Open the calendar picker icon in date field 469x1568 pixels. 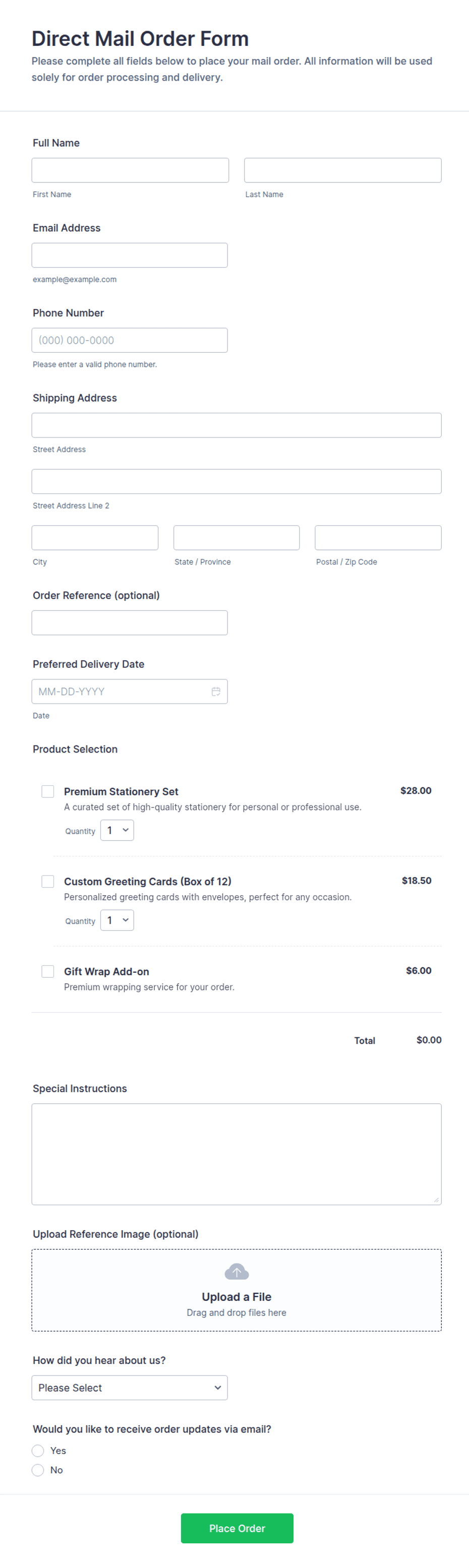(216, 692)
